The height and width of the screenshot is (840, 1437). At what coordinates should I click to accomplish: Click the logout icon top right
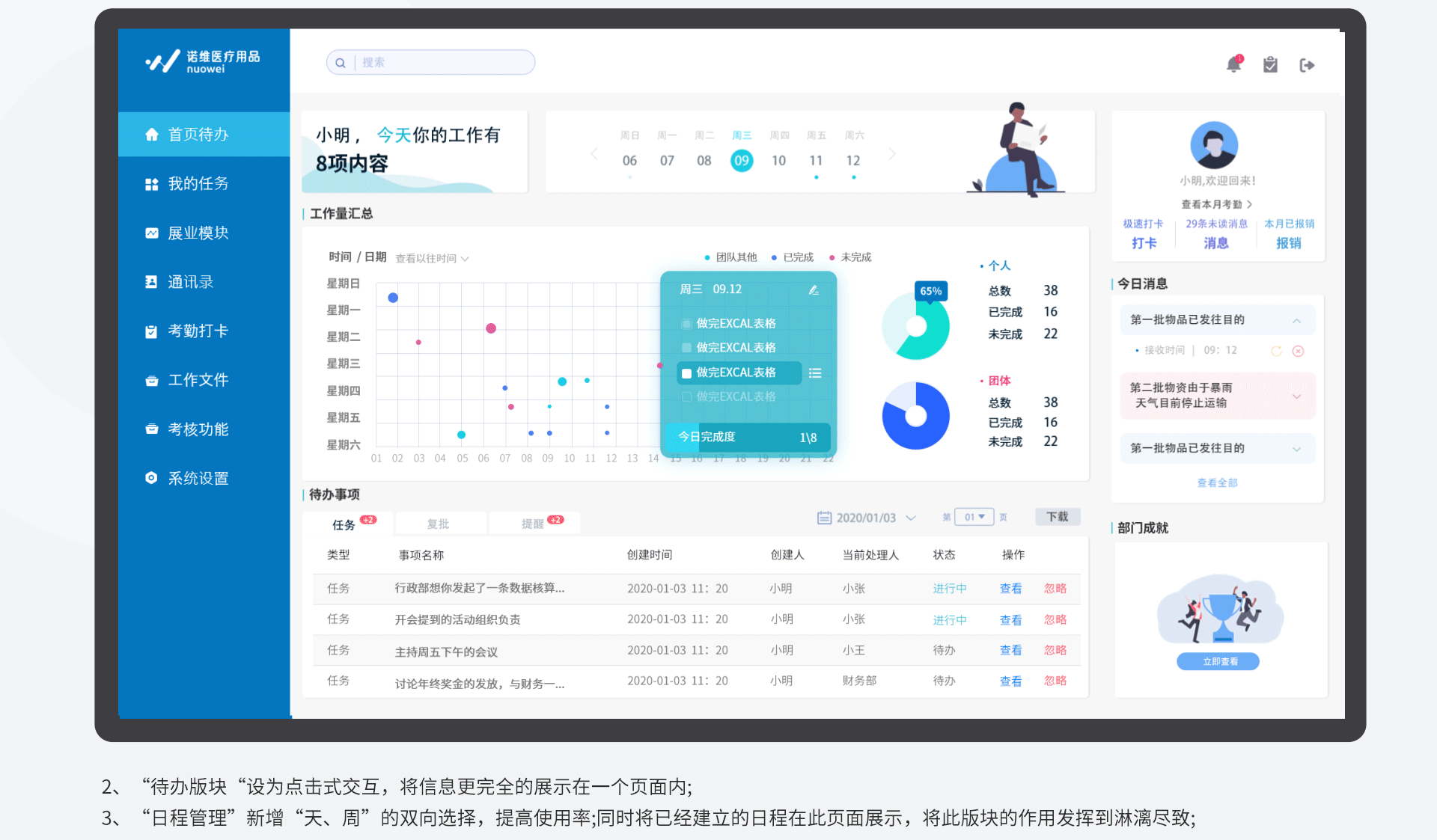click(x=1308, y=65)
